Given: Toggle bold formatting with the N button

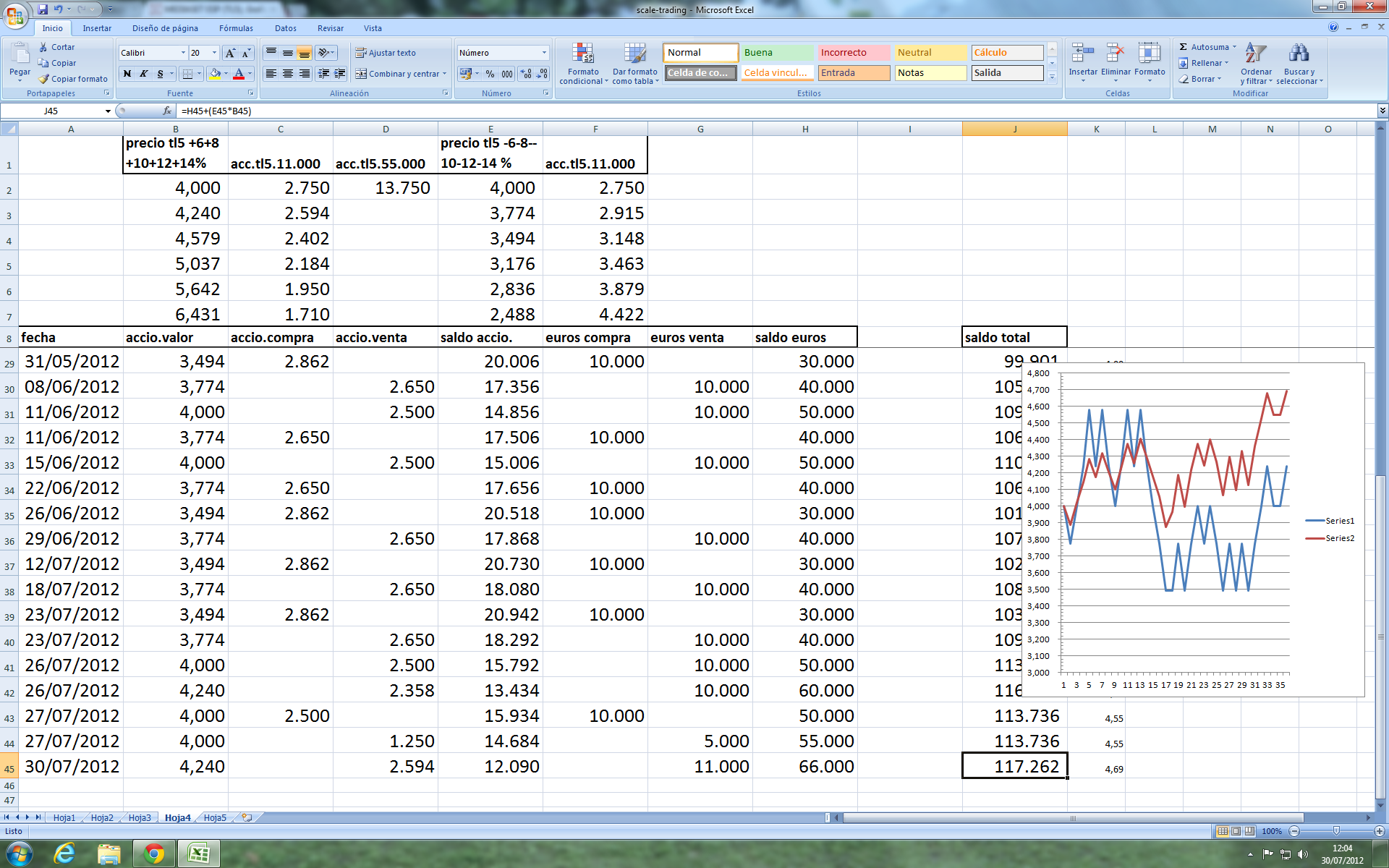Looking at the screenshot, I should (127, 74).
